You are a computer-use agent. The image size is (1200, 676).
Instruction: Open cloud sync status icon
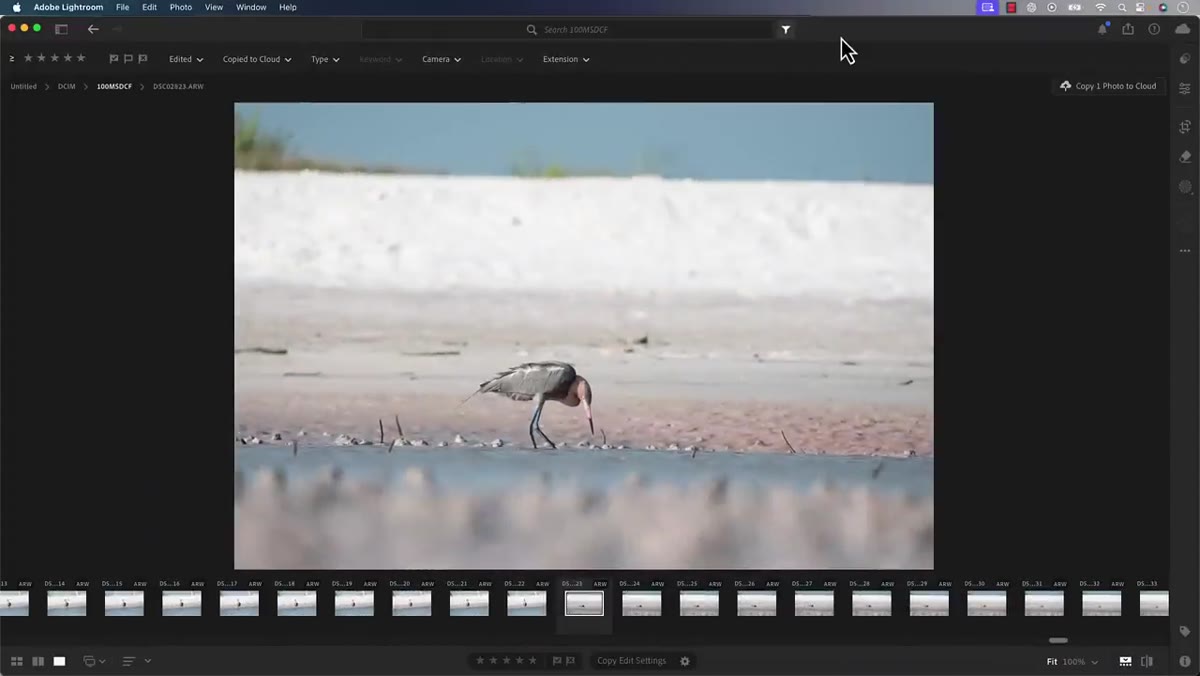click(1183, 29)
